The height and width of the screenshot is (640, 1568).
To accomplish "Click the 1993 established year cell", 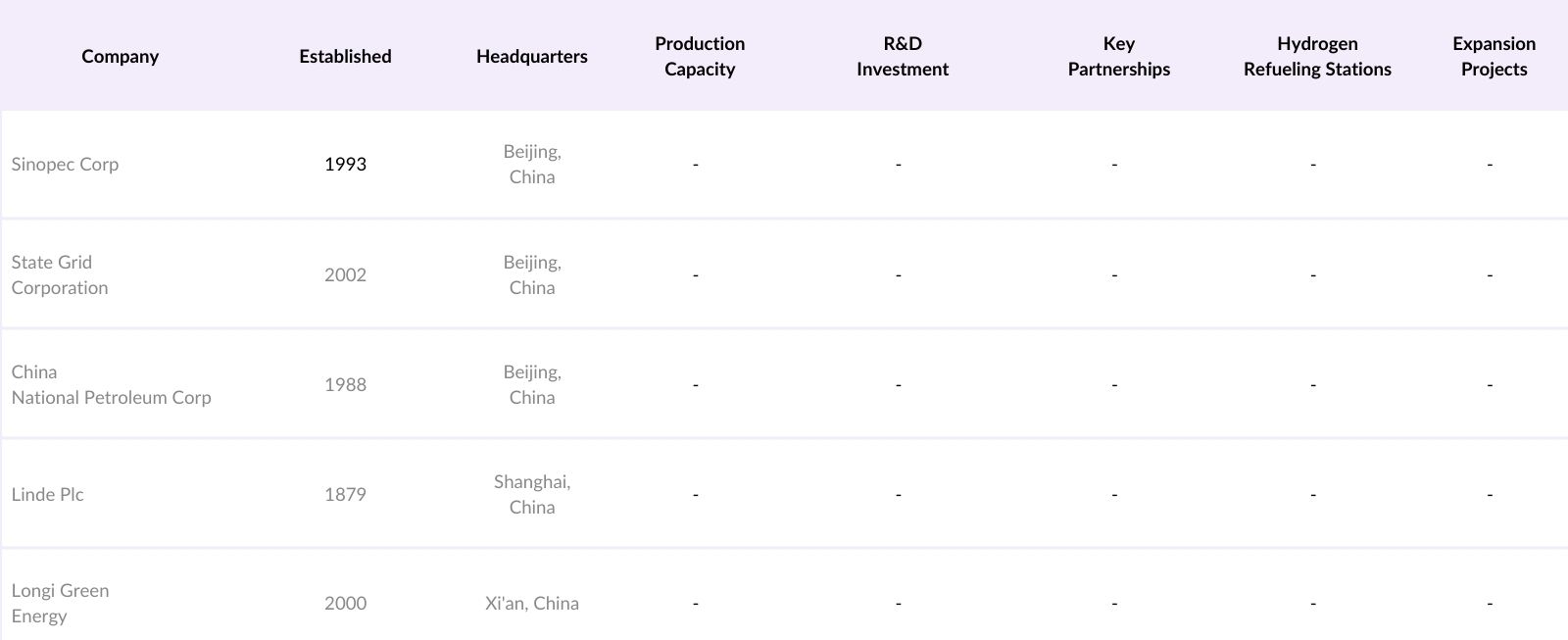I will [345, 165].
